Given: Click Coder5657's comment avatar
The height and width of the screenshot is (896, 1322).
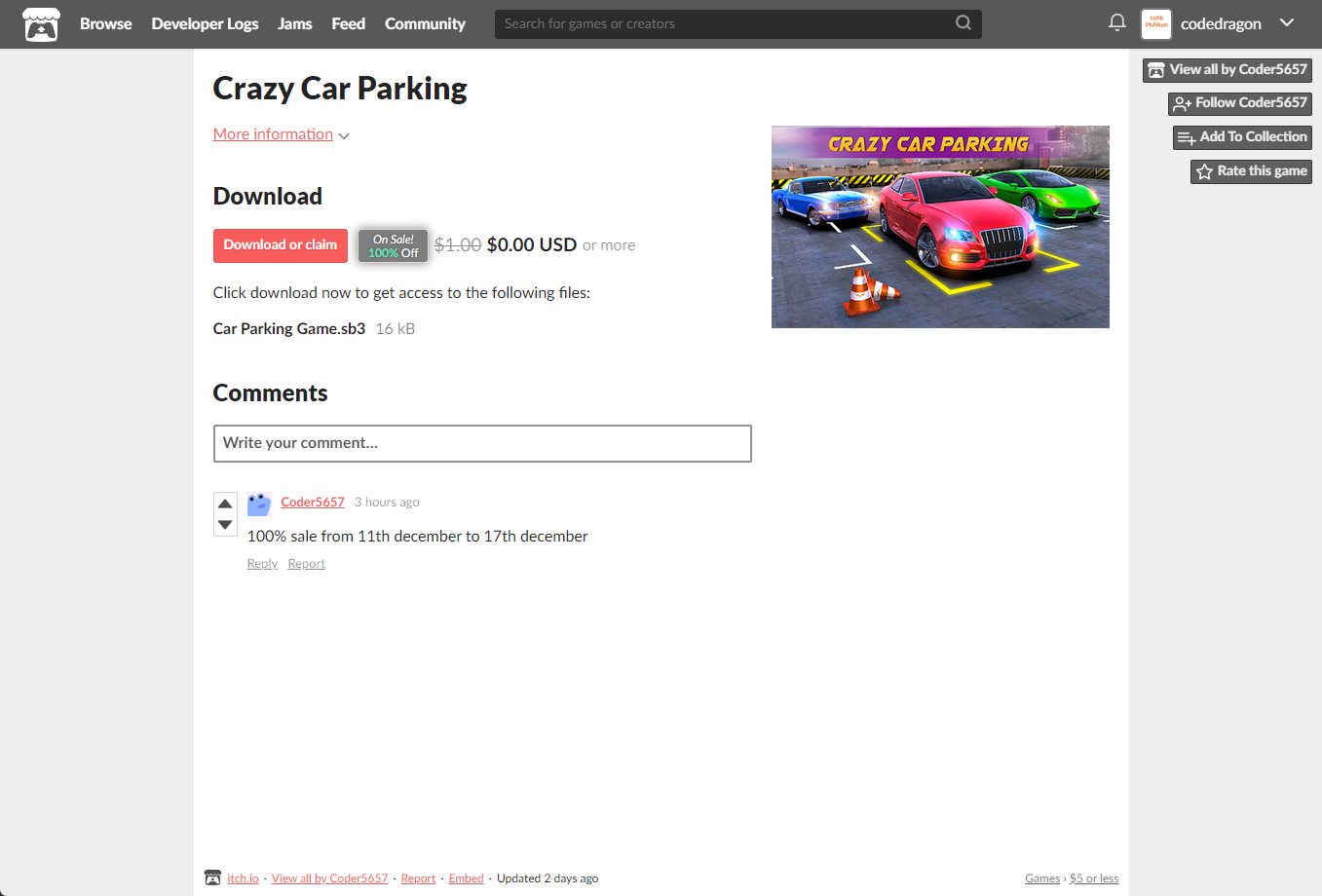Looking at the screenshot, I should pos(259,504).
